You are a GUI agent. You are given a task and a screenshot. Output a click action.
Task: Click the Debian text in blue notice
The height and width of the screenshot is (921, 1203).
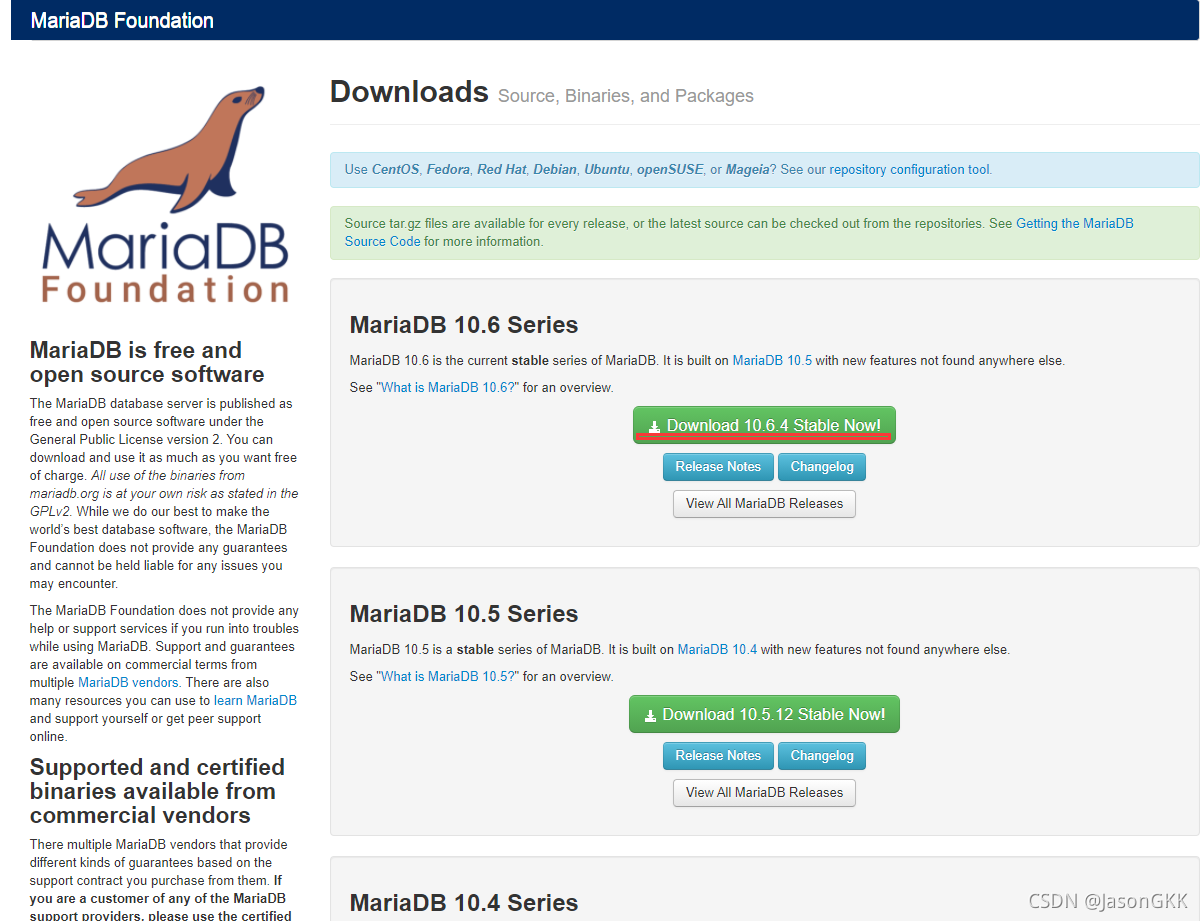[555, 170]
